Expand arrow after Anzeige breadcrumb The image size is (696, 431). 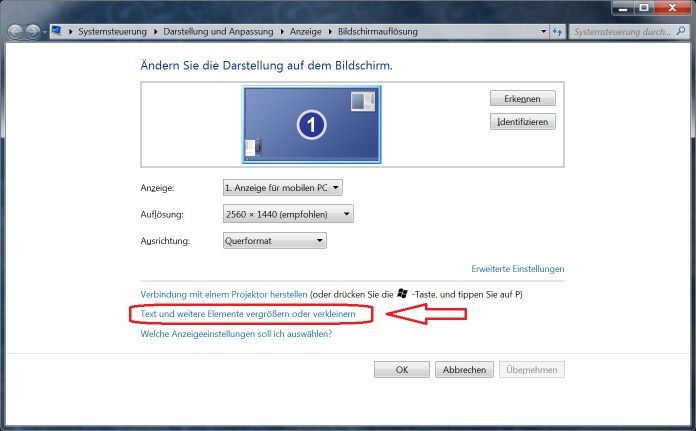pos(330,32)
